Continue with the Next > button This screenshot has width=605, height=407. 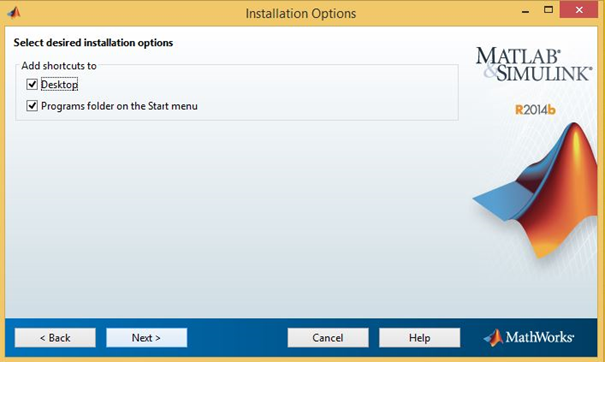pos(147,338)
